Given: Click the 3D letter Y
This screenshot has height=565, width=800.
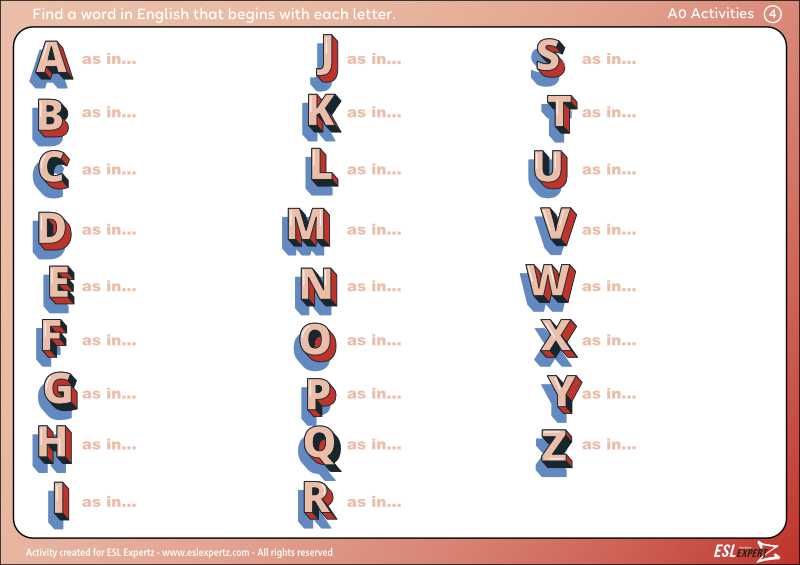Looking at the screenshot, I should [564, 398].
